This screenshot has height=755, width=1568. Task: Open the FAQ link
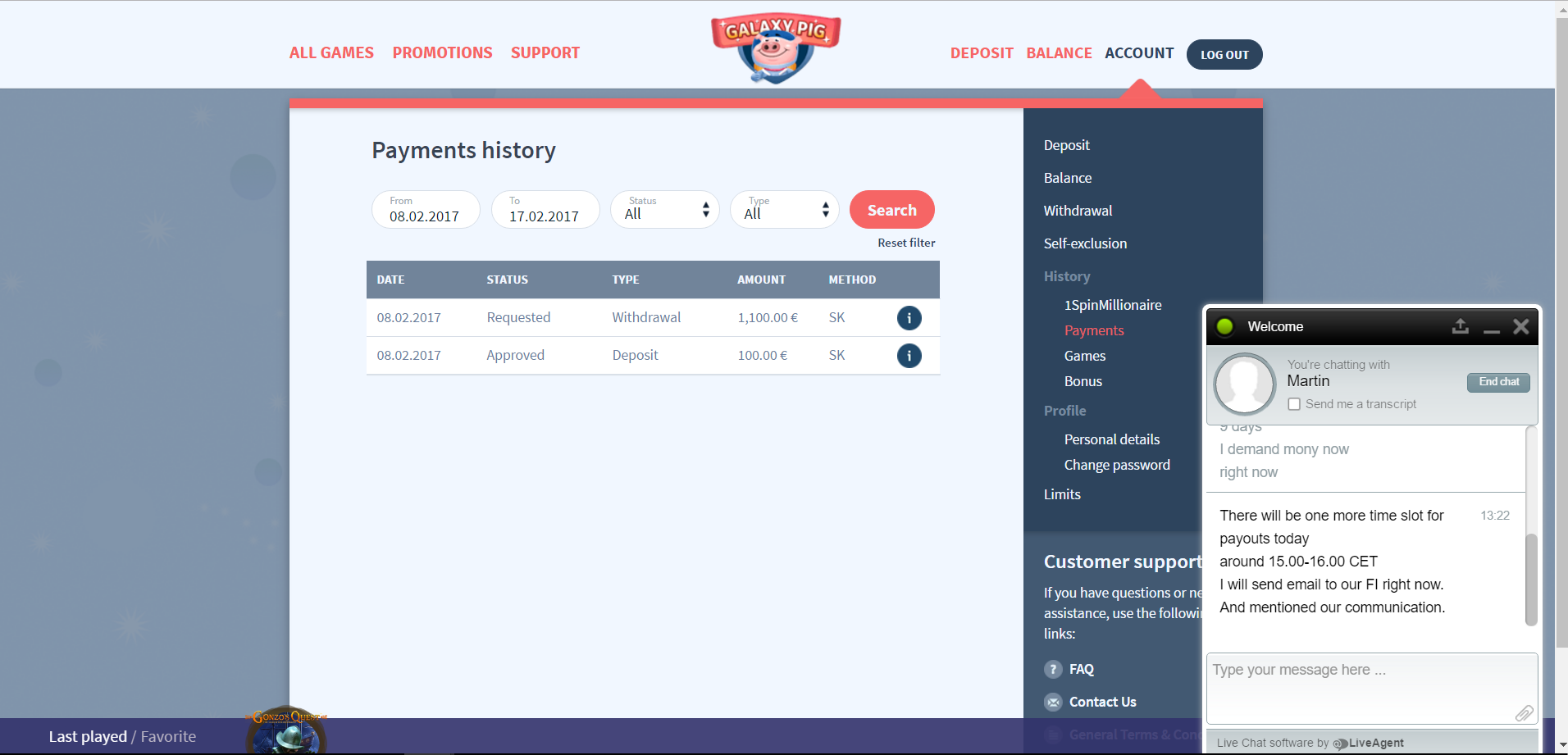click(1082, 669)
